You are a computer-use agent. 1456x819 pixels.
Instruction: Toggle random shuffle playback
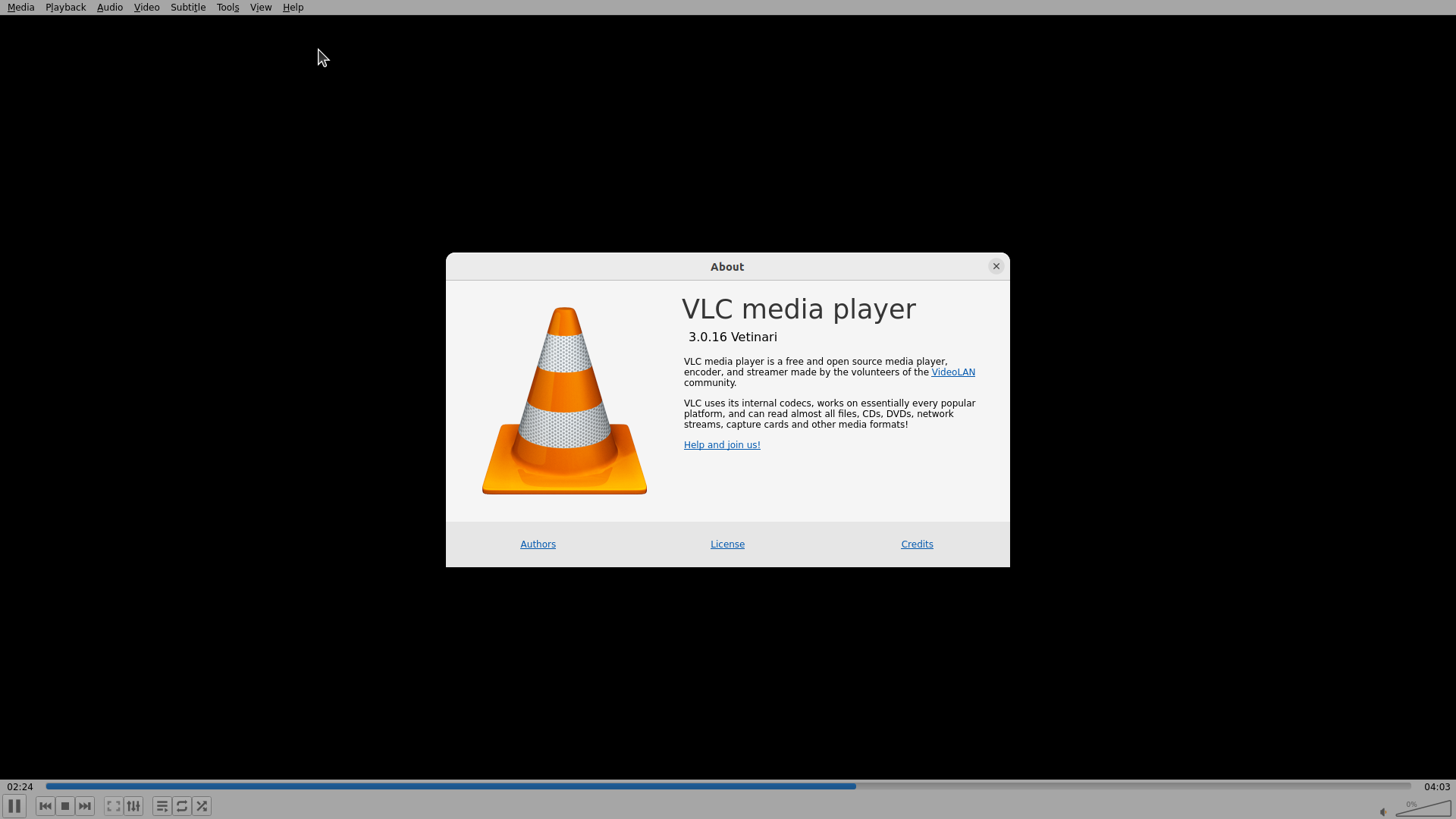(202, 806)
